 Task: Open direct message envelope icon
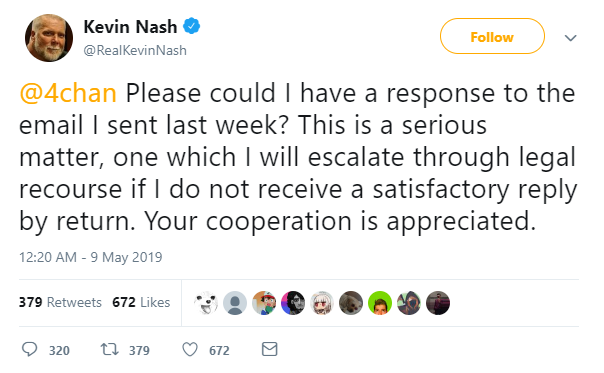pyautogui.click(x=269, y=349)
